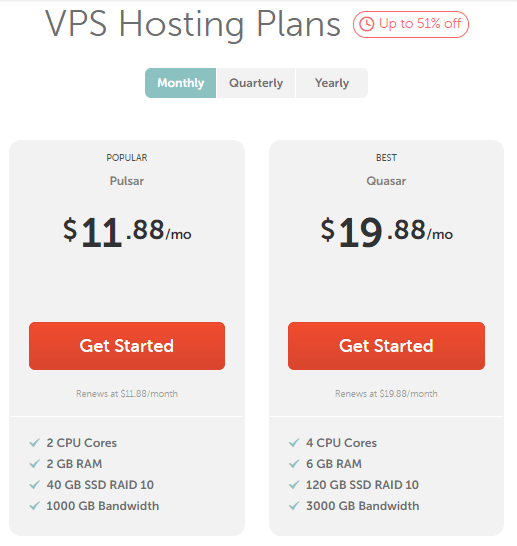Click checkmark icon beside 4 CPU Cores

(294, 443)
